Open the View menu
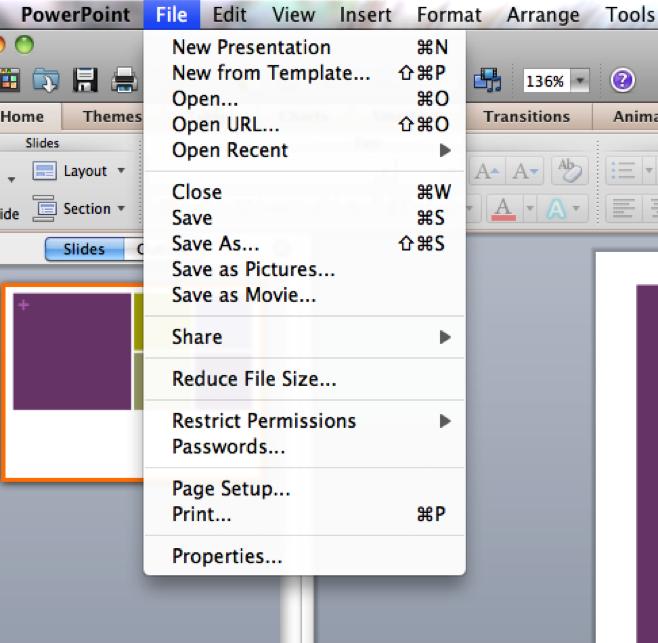This screenshot has width=658, height=643. [x=293, y=15]
